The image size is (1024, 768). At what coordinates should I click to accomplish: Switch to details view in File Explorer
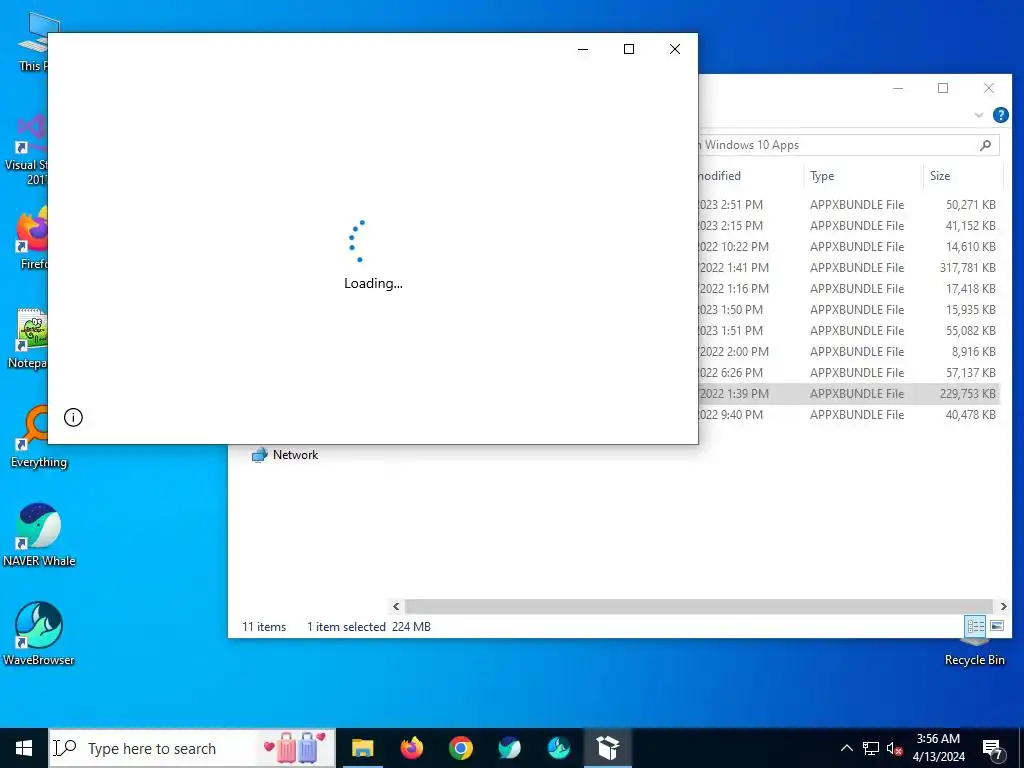pyautogui.click(x=975, y=626)
